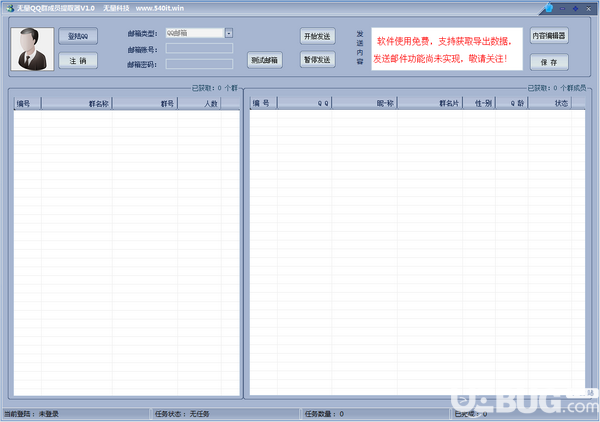Viewport: 600px width, 422px height.
Task: Sort member list by Q Q column
Action: [305, 103]
